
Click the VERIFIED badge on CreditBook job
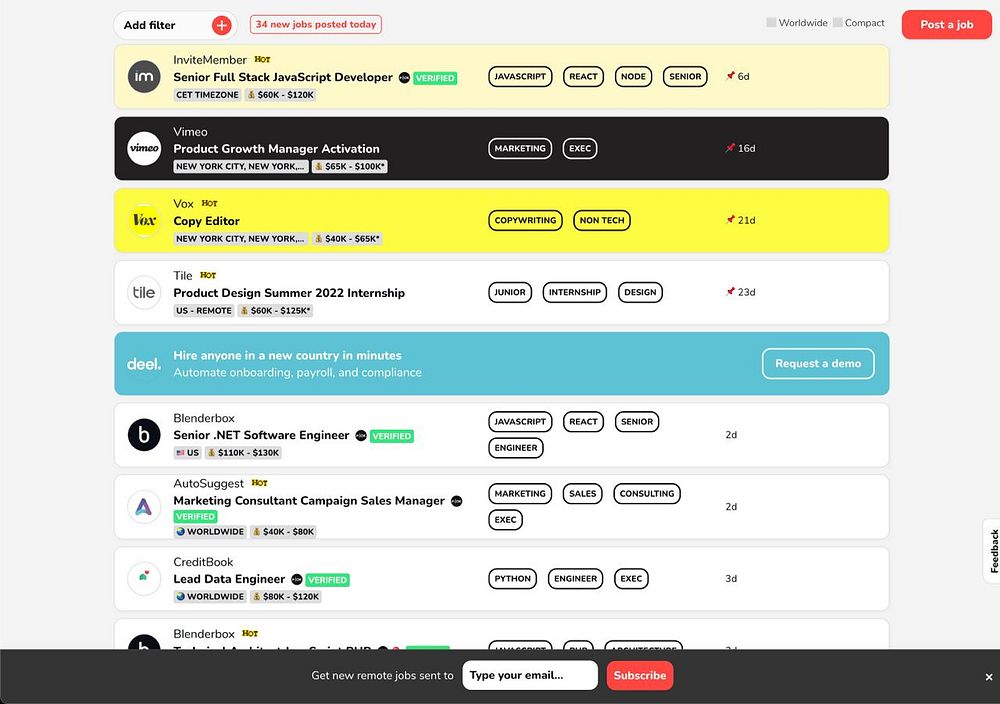(327, 580)
